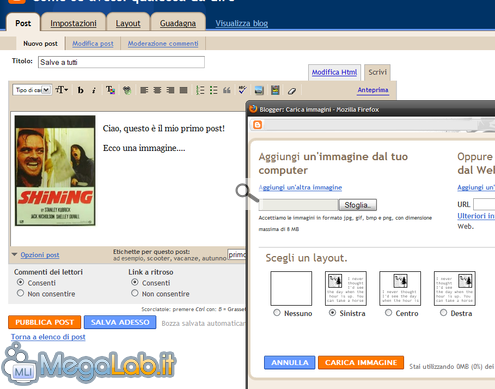The image size is (495, 389).
Task: Open the Guadagna tab
Action: (x=178, y=23)
